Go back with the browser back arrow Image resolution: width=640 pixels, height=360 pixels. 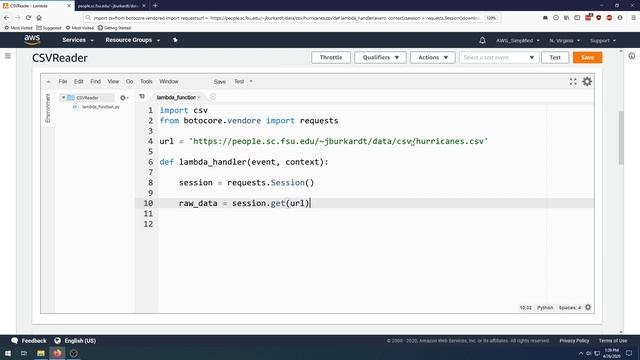7,18
